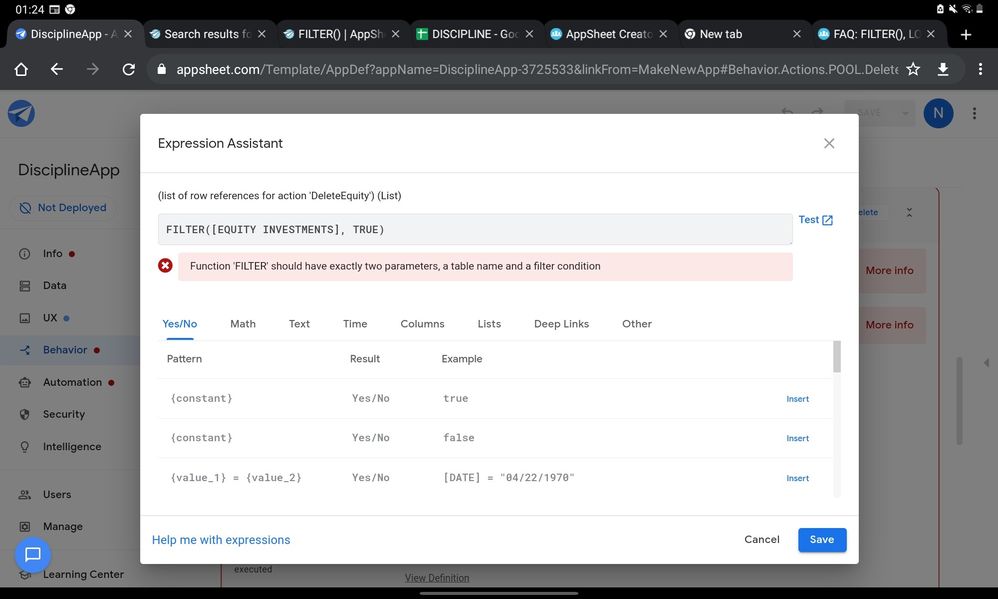Switch to the Yes/No tab
998x599 pixels.
pos(179,323)
